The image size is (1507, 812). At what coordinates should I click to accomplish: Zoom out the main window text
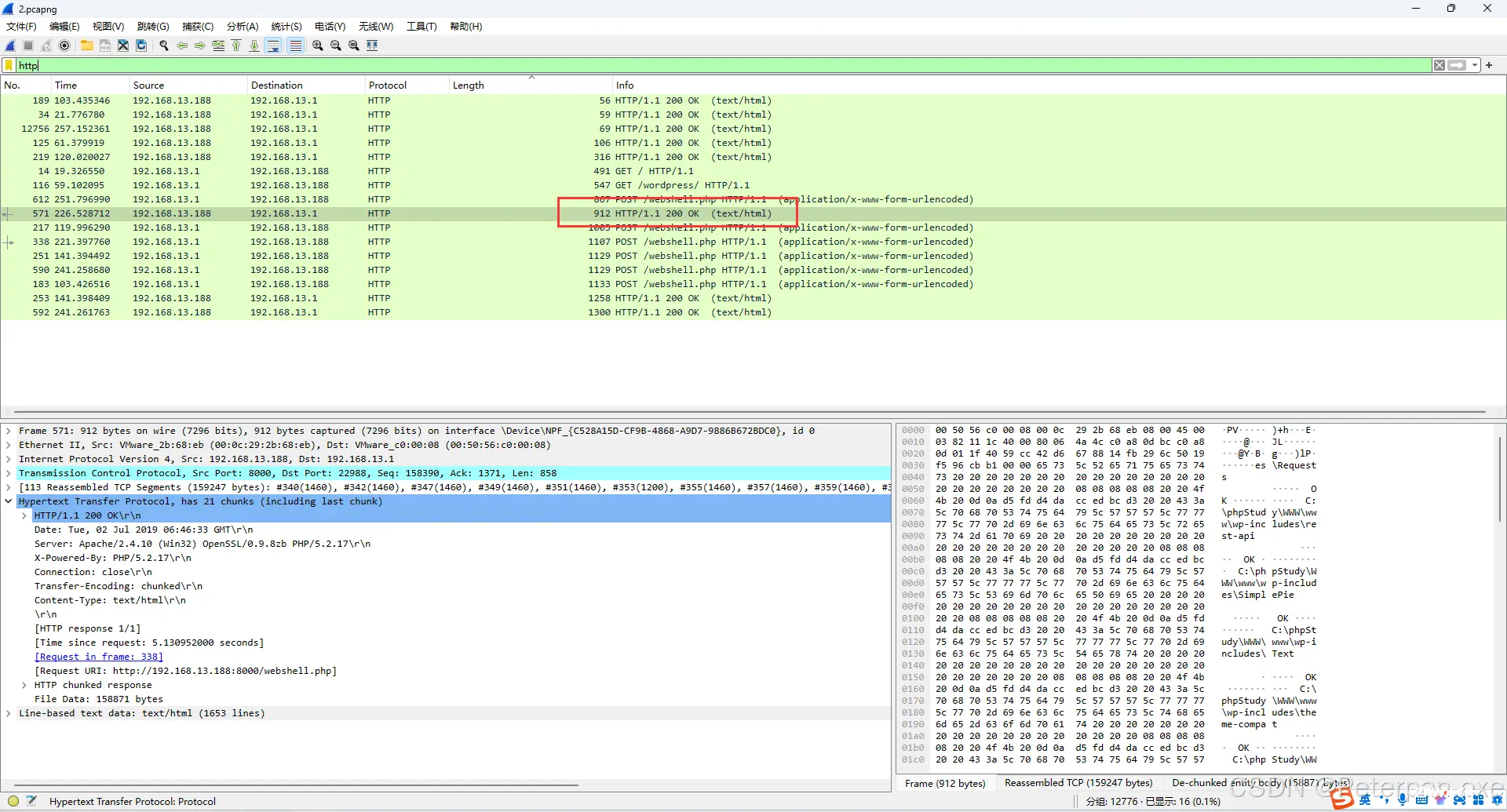point(336,46)
